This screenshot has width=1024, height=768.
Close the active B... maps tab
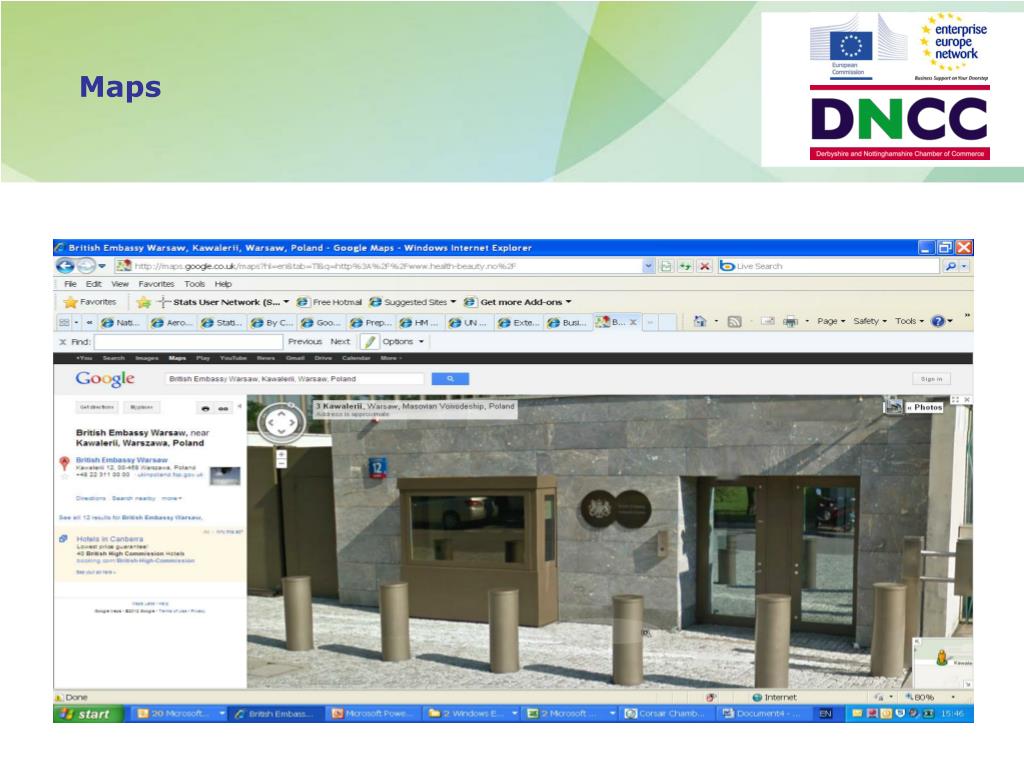point(633,322)
